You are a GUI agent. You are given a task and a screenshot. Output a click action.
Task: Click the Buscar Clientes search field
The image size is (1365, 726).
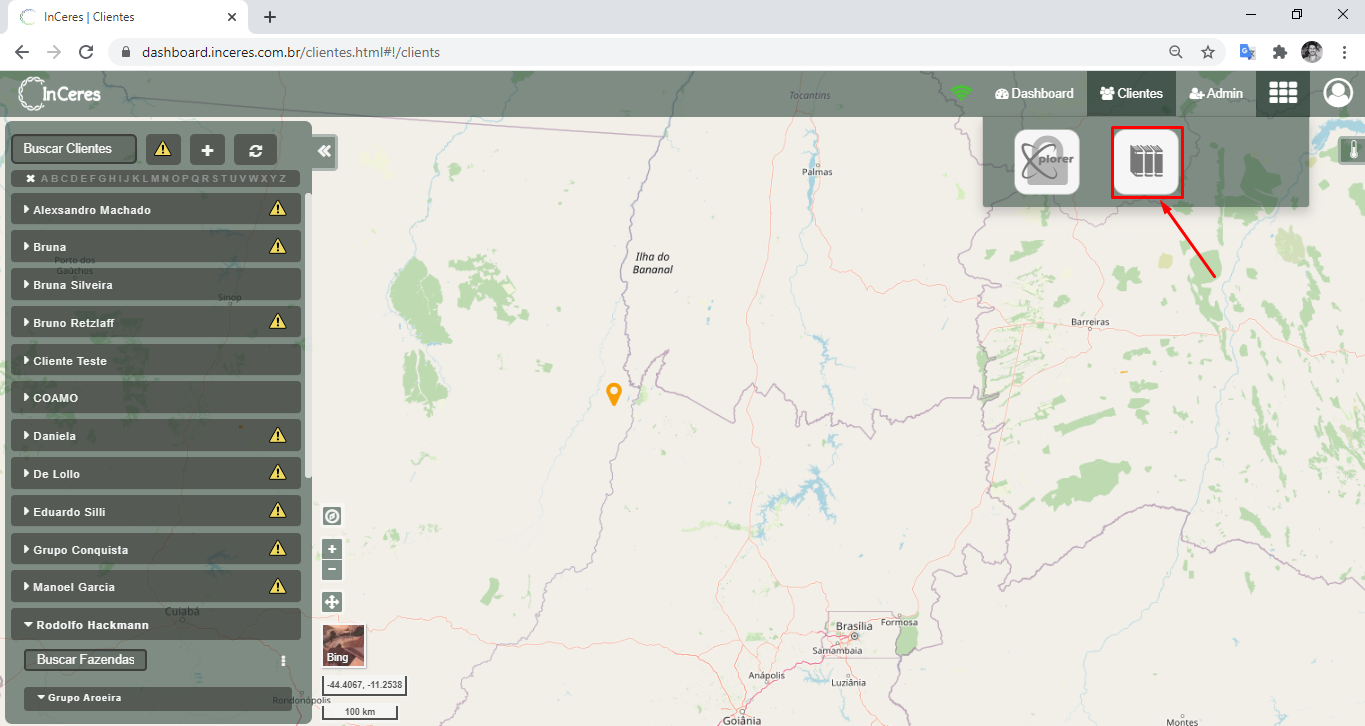[x=74, y=149]
